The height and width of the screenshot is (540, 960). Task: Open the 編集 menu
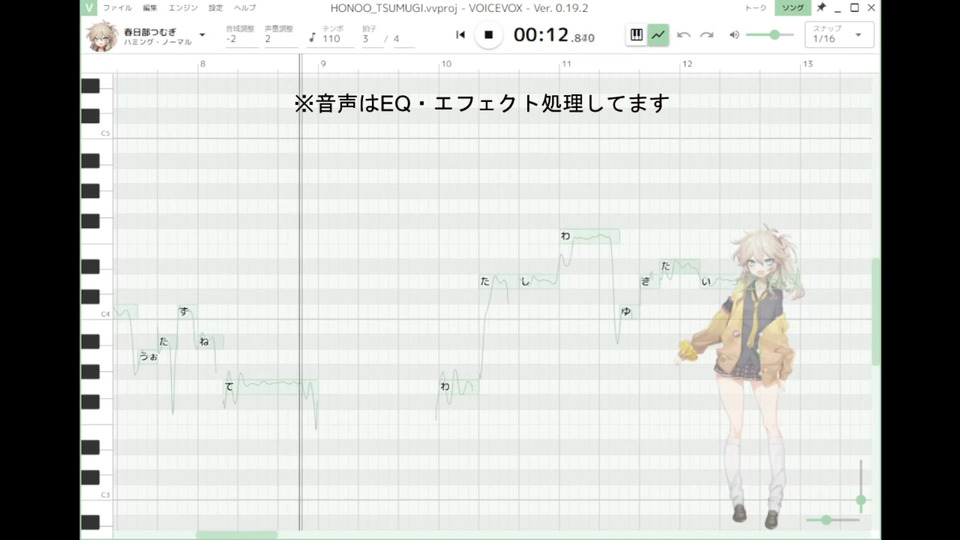pyautogui.click(x=150, y=8)
